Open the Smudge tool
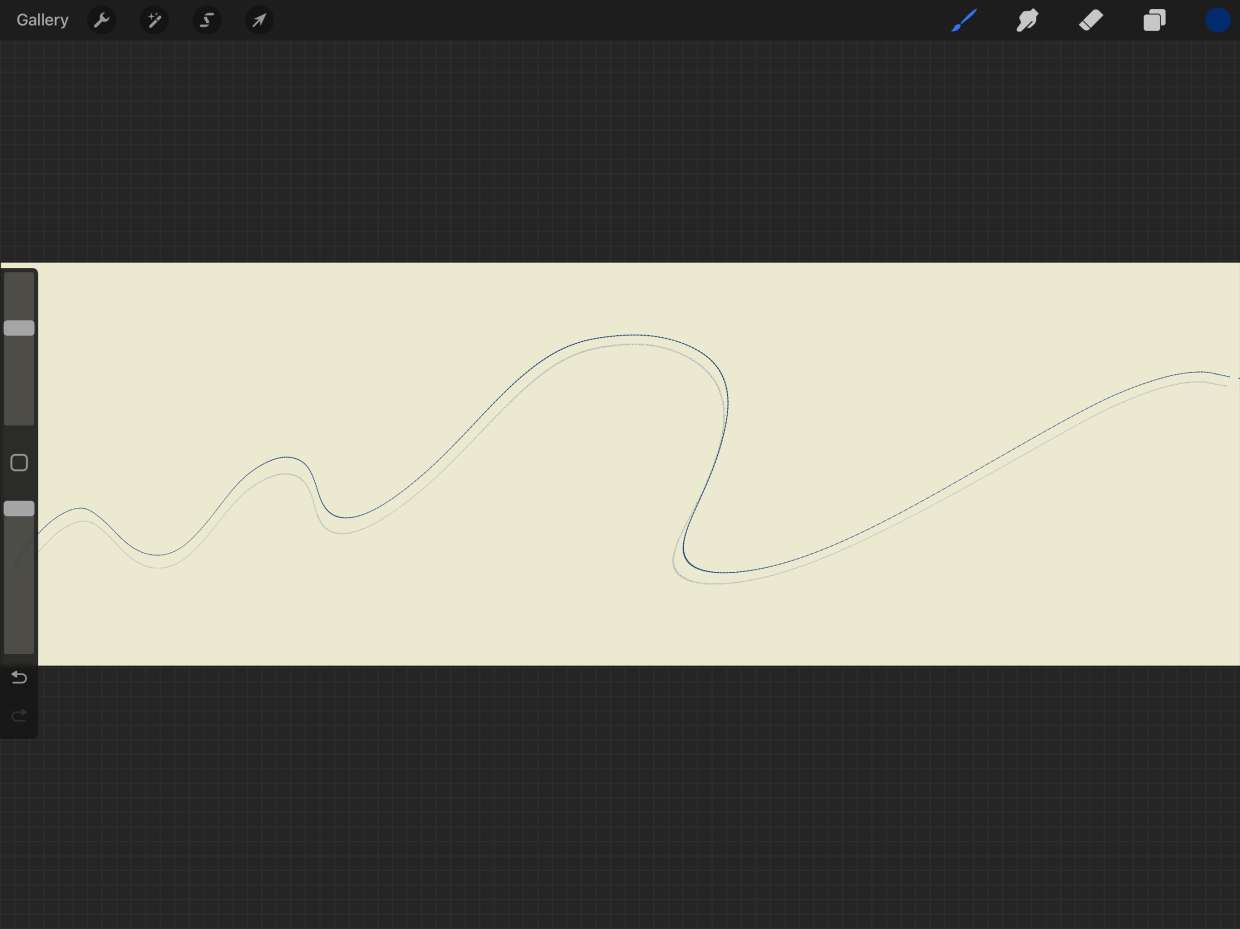This screenshot has height=929, width=1240. (1027, 20)
